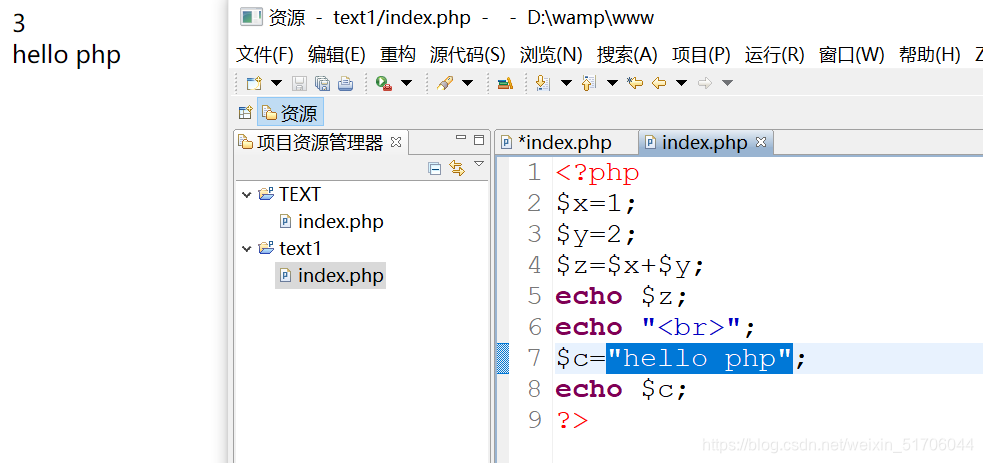Click on the code line $z=$x+$y;

pos(630,266)
